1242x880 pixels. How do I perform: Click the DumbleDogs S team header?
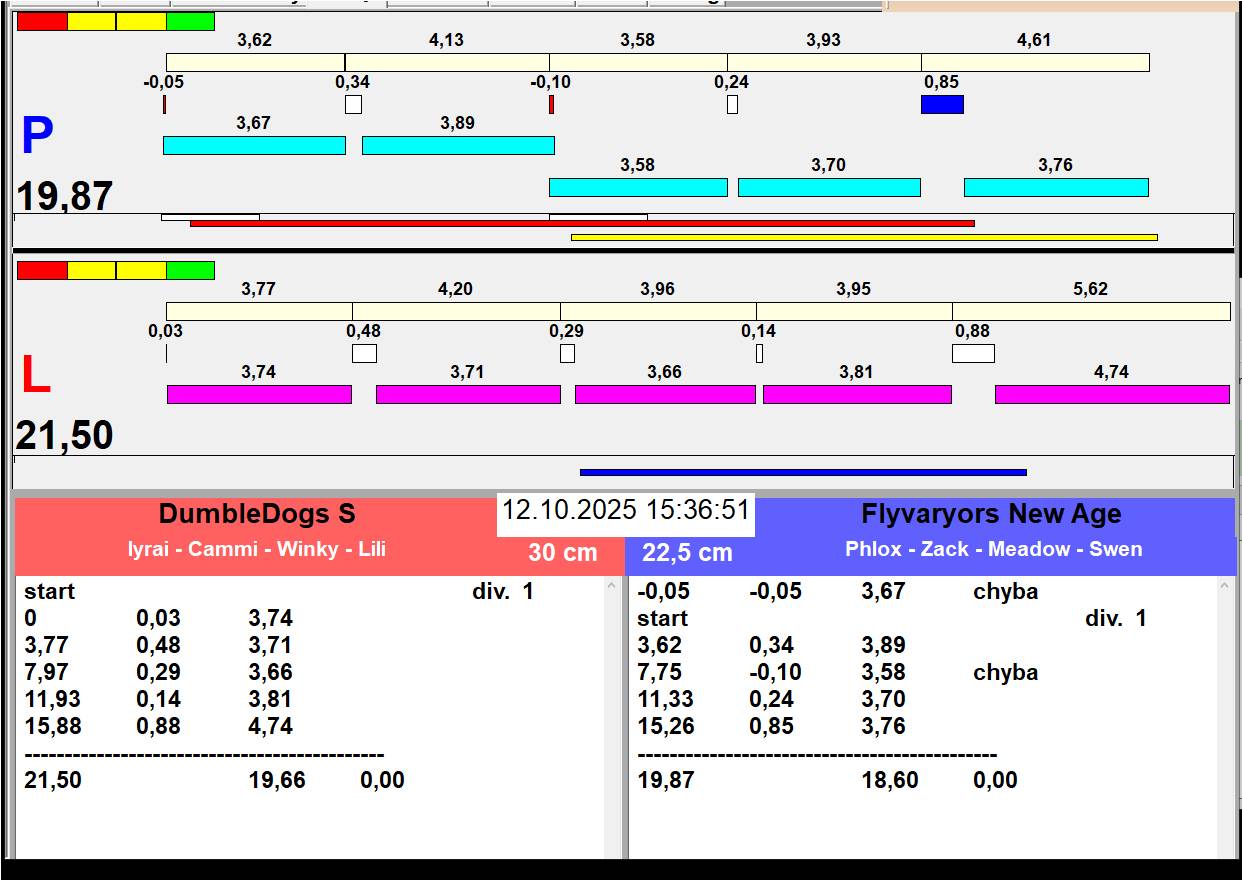coord(257,514)
